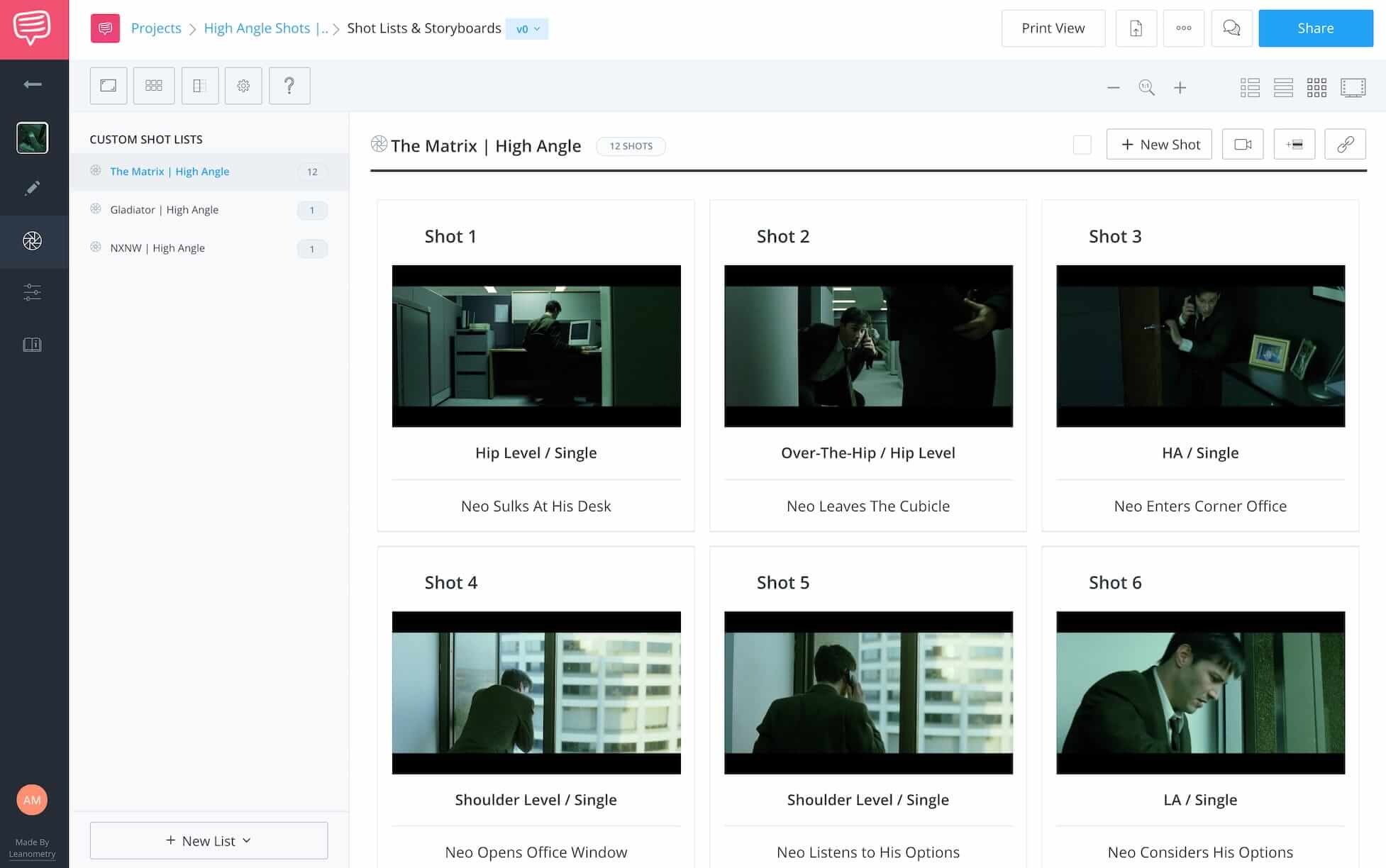
Task: Expand the New List dropdown chevron
Action: (246, 840)
